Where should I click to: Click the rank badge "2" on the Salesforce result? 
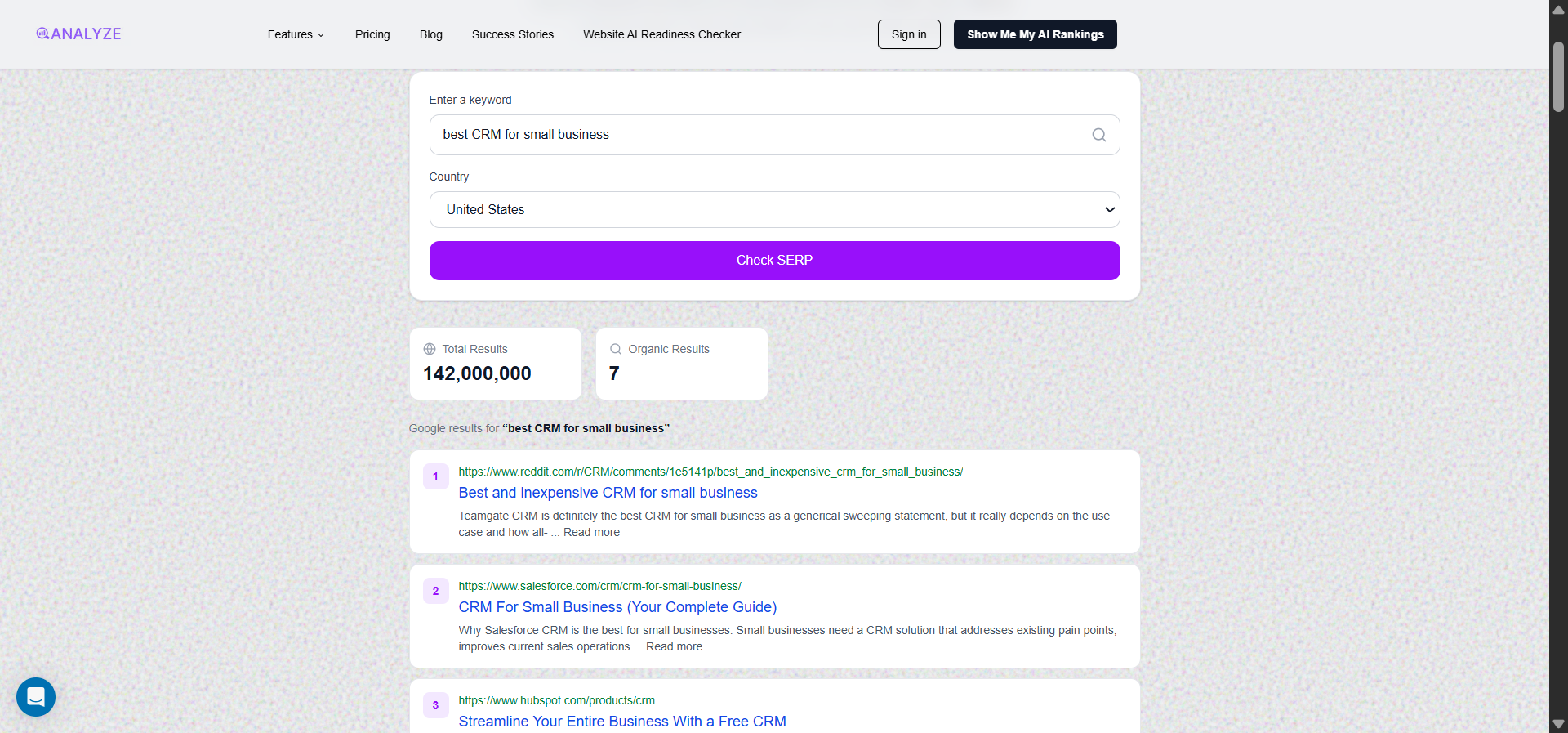click(435, 591)
